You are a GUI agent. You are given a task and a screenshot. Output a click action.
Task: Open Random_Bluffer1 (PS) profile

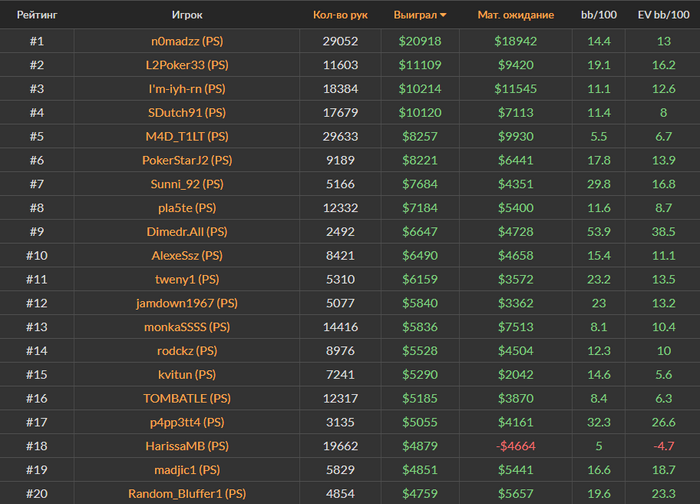(x=186, y=493)
